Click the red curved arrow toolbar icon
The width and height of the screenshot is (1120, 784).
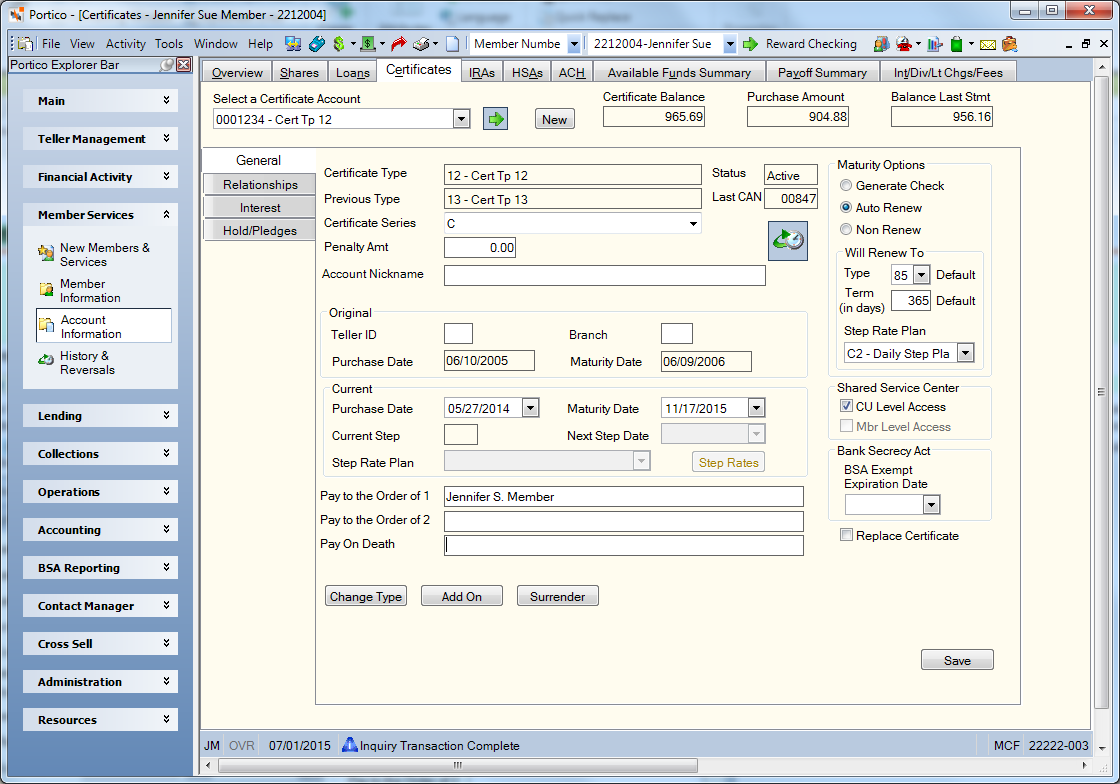click(399, 44)
